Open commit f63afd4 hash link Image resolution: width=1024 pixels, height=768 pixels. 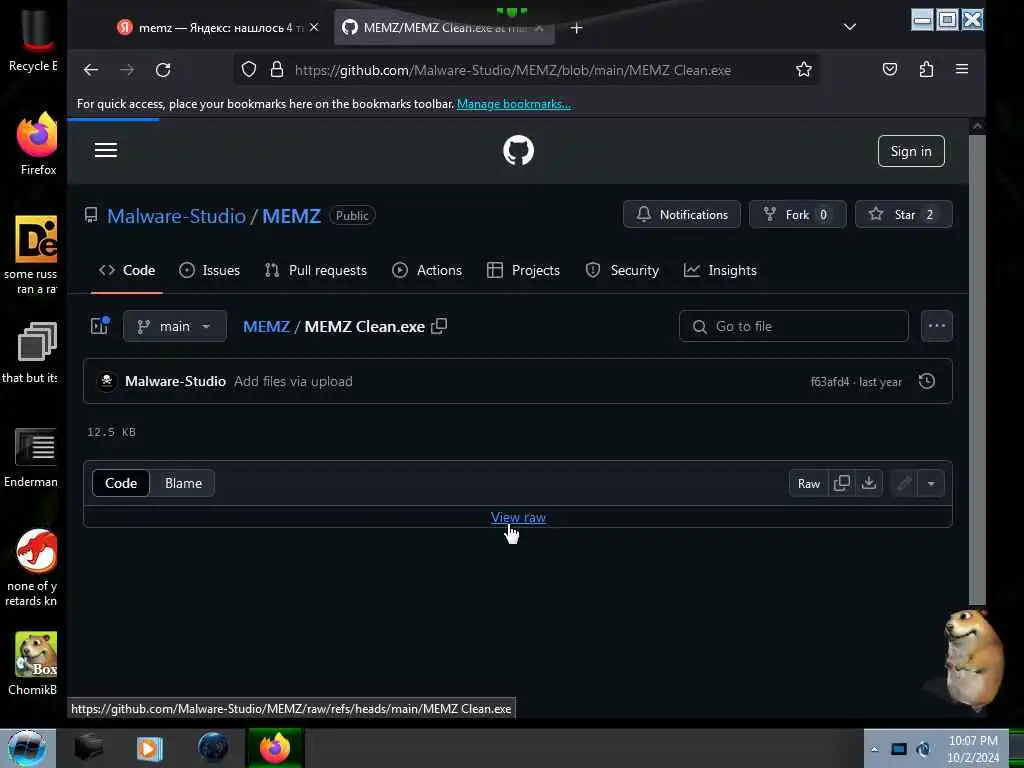pyautogui.click(x=830, y=382)
